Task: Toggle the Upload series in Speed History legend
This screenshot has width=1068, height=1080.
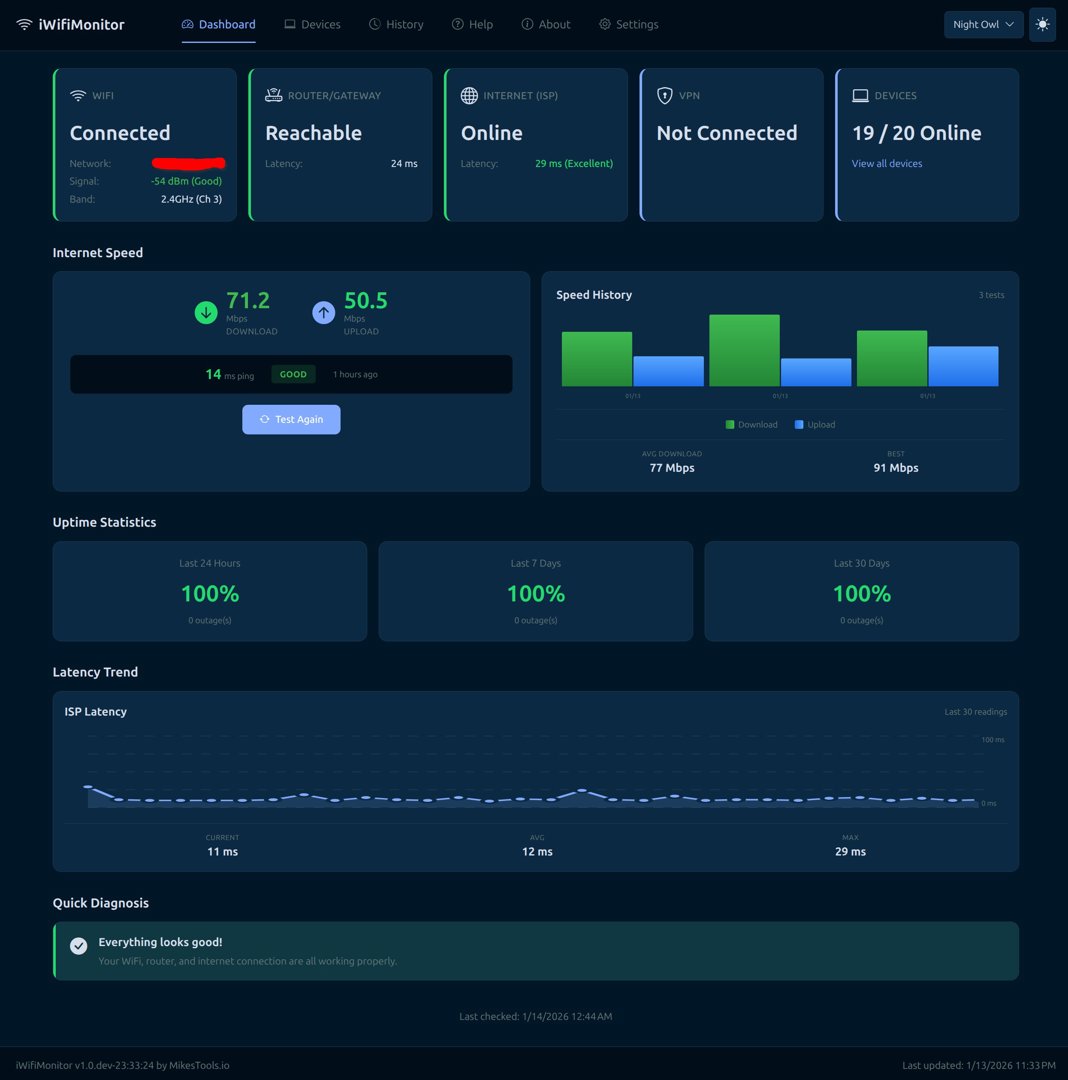Action: pos(816,424)
